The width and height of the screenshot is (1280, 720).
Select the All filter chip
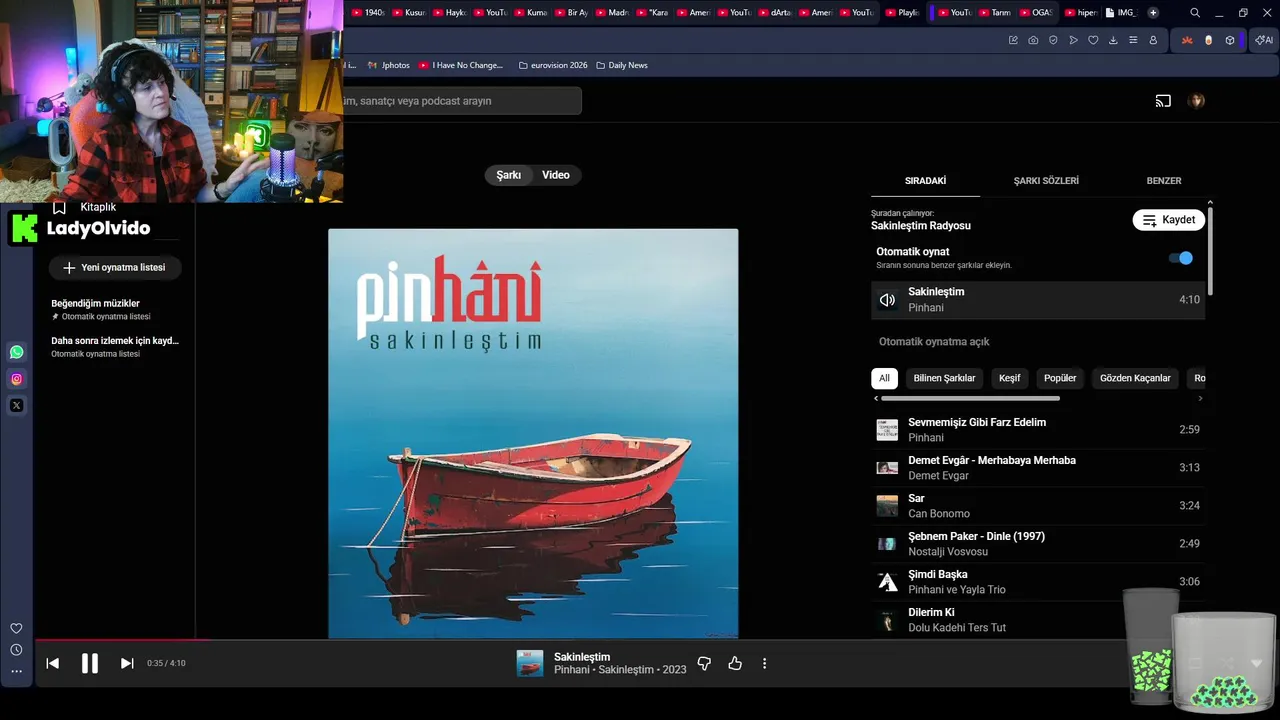(884, 378)
